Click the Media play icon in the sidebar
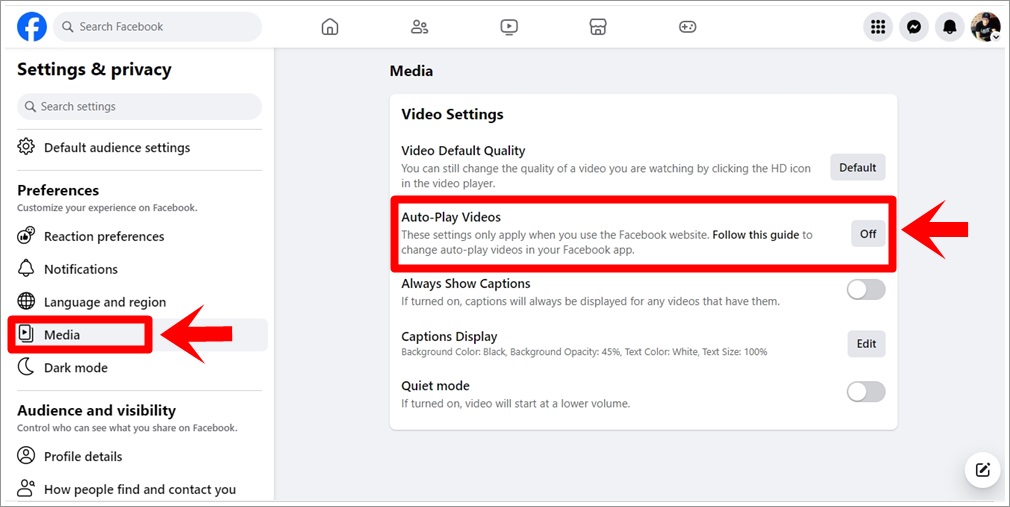 tap(26, 333)
